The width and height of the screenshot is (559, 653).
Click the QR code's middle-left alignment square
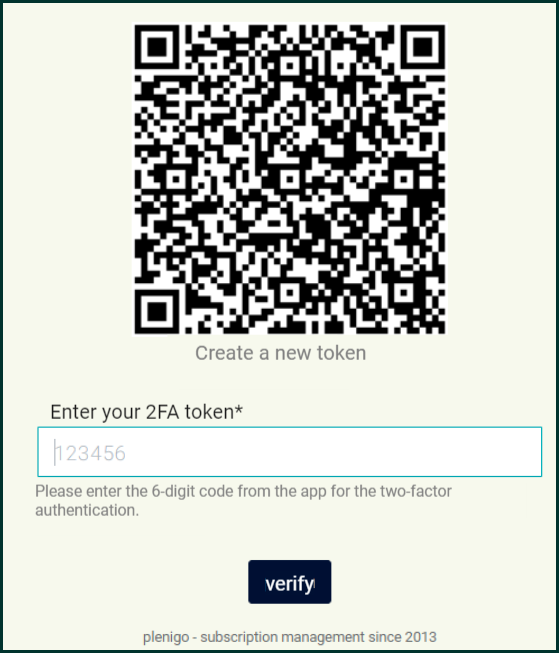tap(176, 179)
